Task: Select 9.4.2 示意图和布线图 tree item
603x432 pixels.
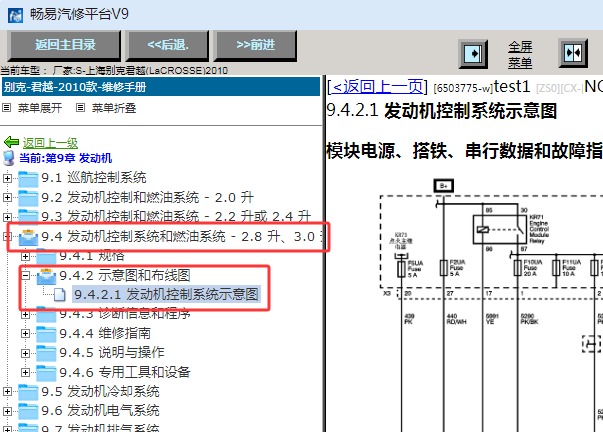Action: pos(125,275)
